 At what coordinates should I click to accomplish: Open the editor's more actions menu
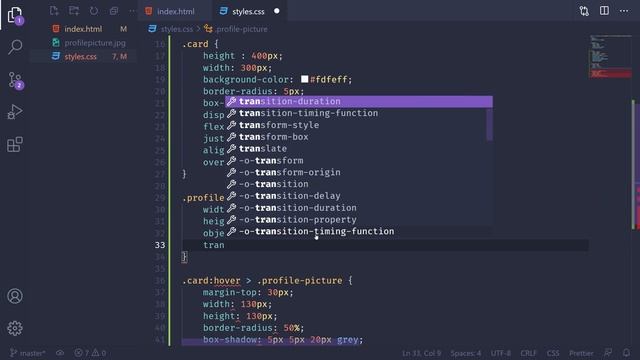click(x=624, y=11)
